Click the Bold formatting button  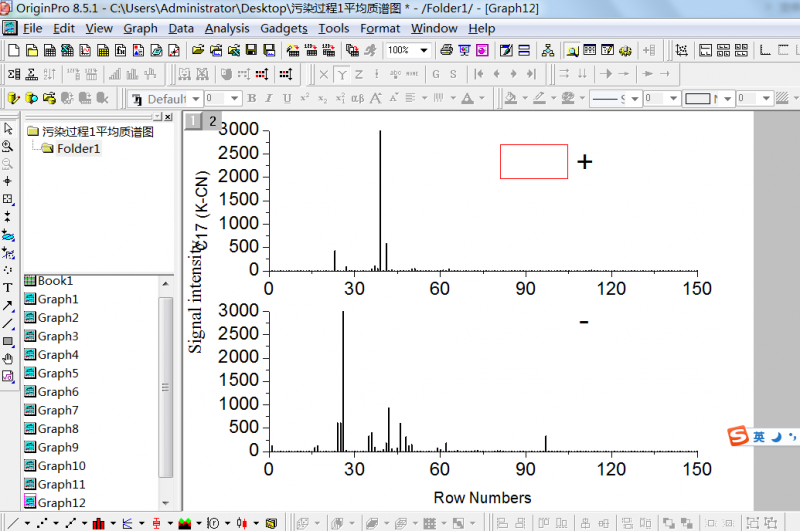point(252,98)
